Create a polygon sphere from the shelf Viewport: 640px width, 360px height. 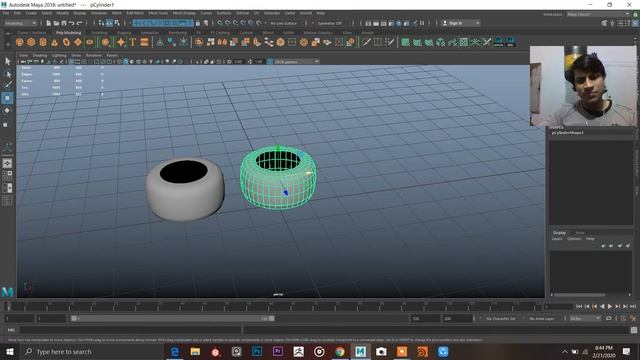point(20,42)
